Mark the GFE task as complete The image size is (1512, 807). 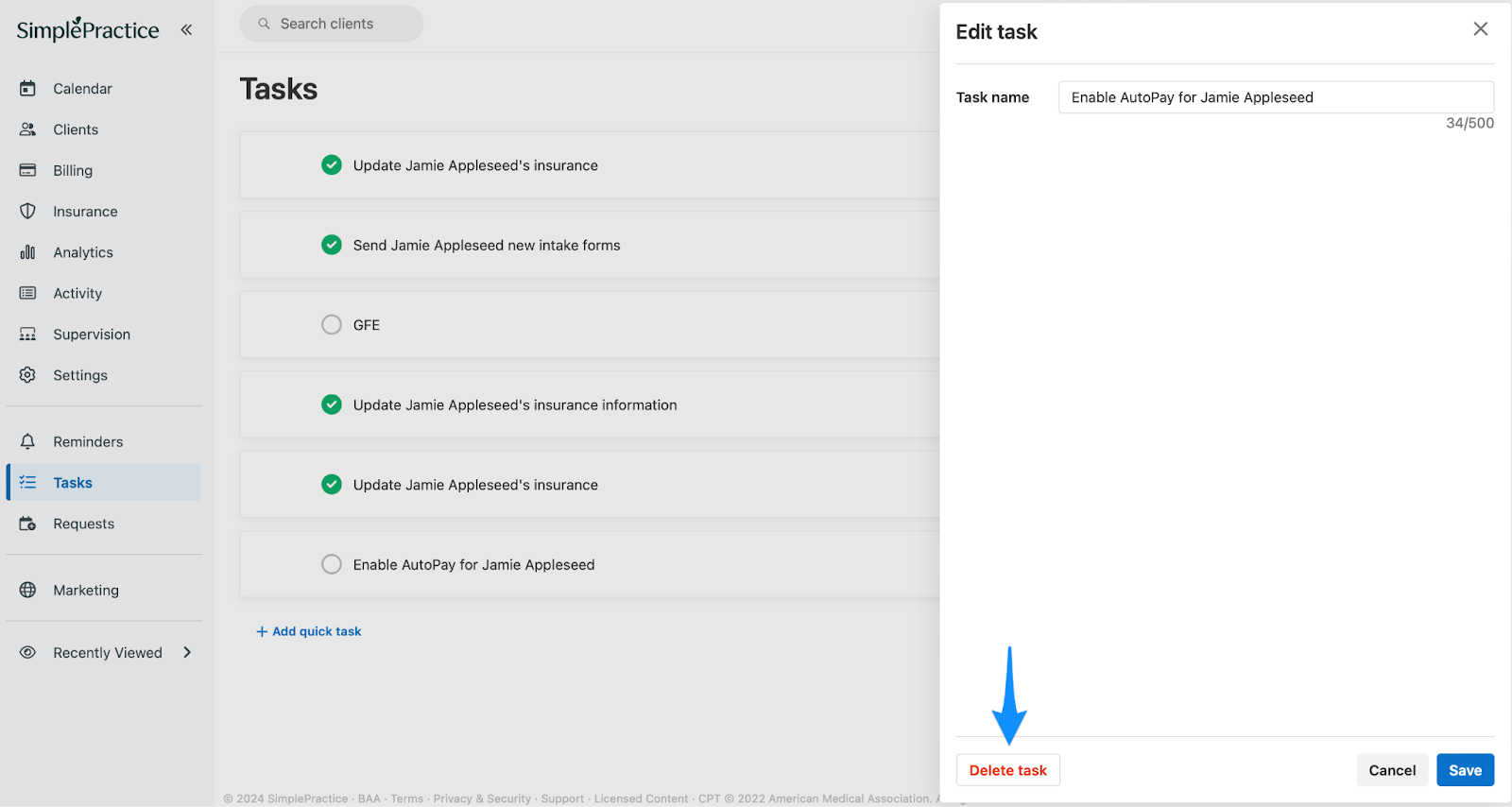(332, 325)
